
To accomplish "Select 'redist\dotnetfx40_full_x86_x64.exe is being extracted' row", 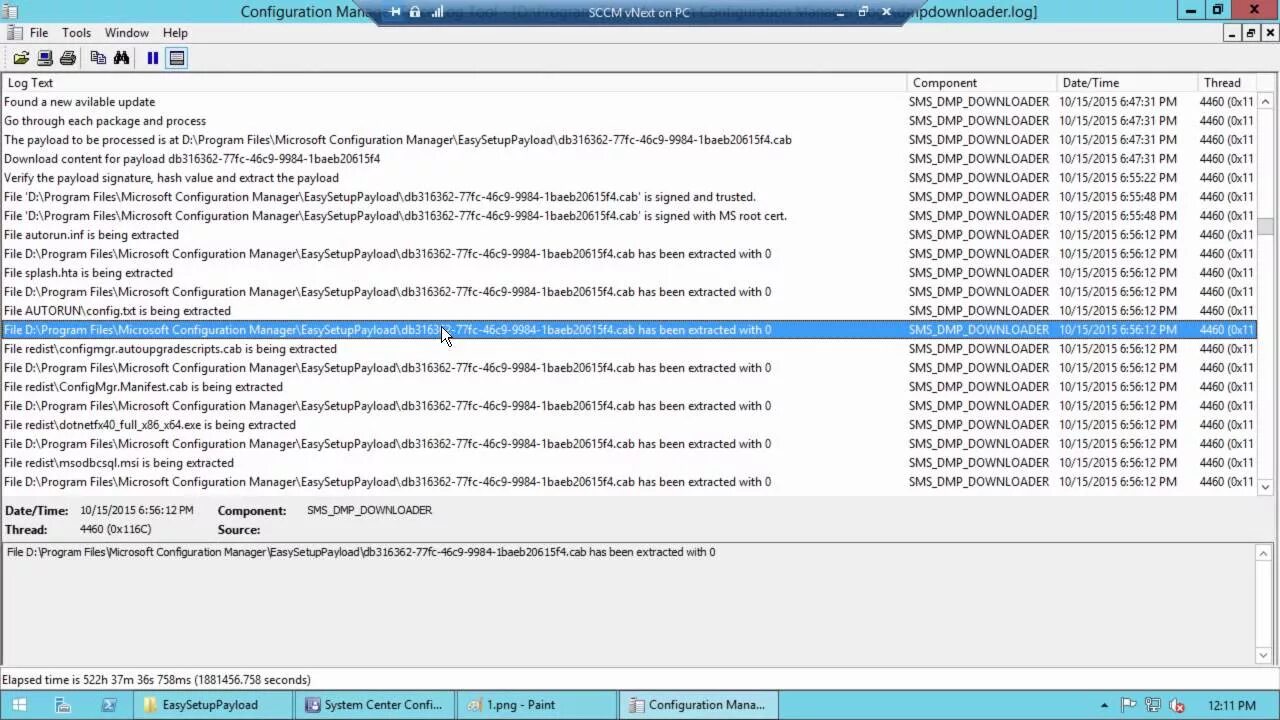I will pyautogui.click(x=628, y=425).
